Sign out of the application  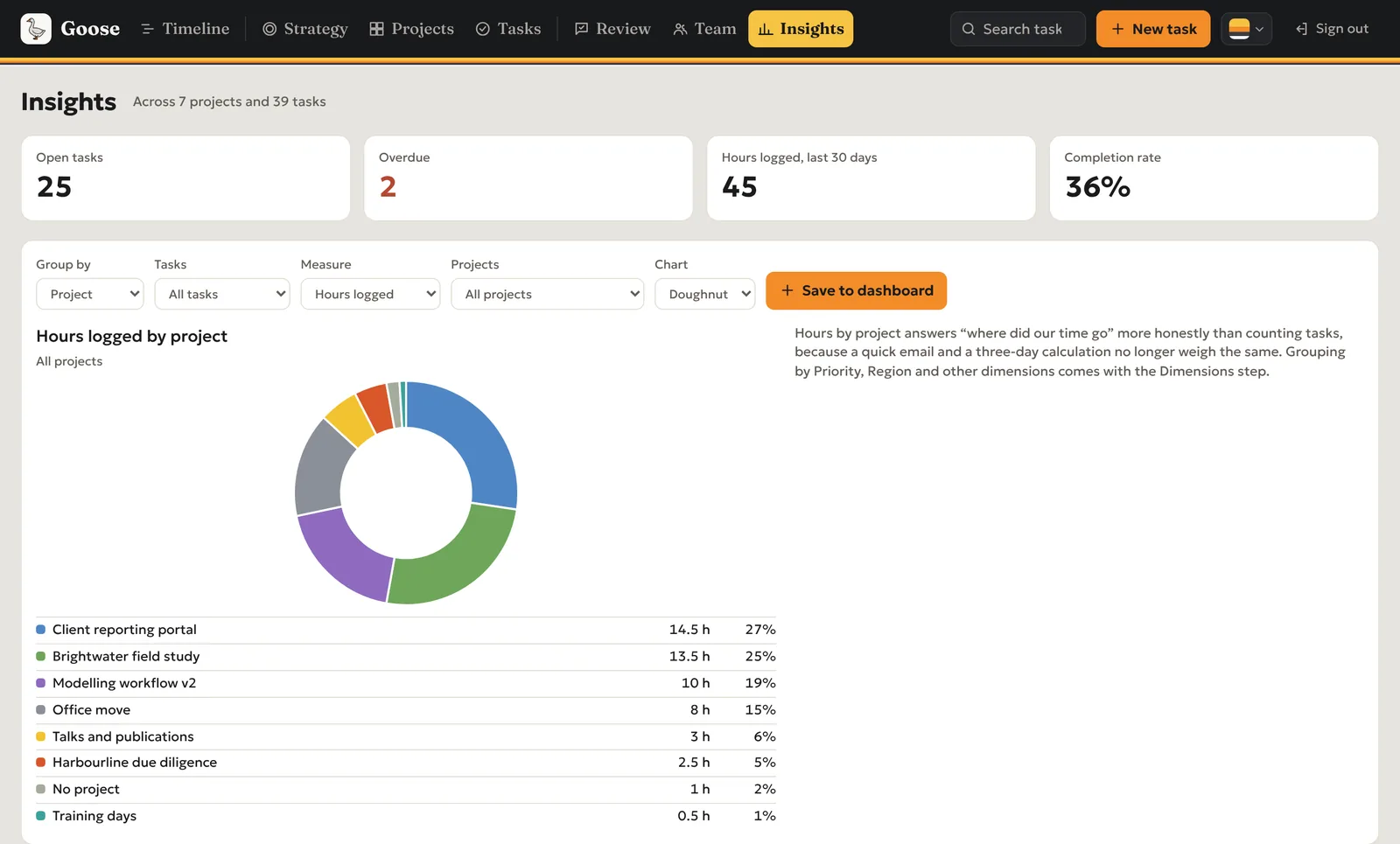(1332, 29)
